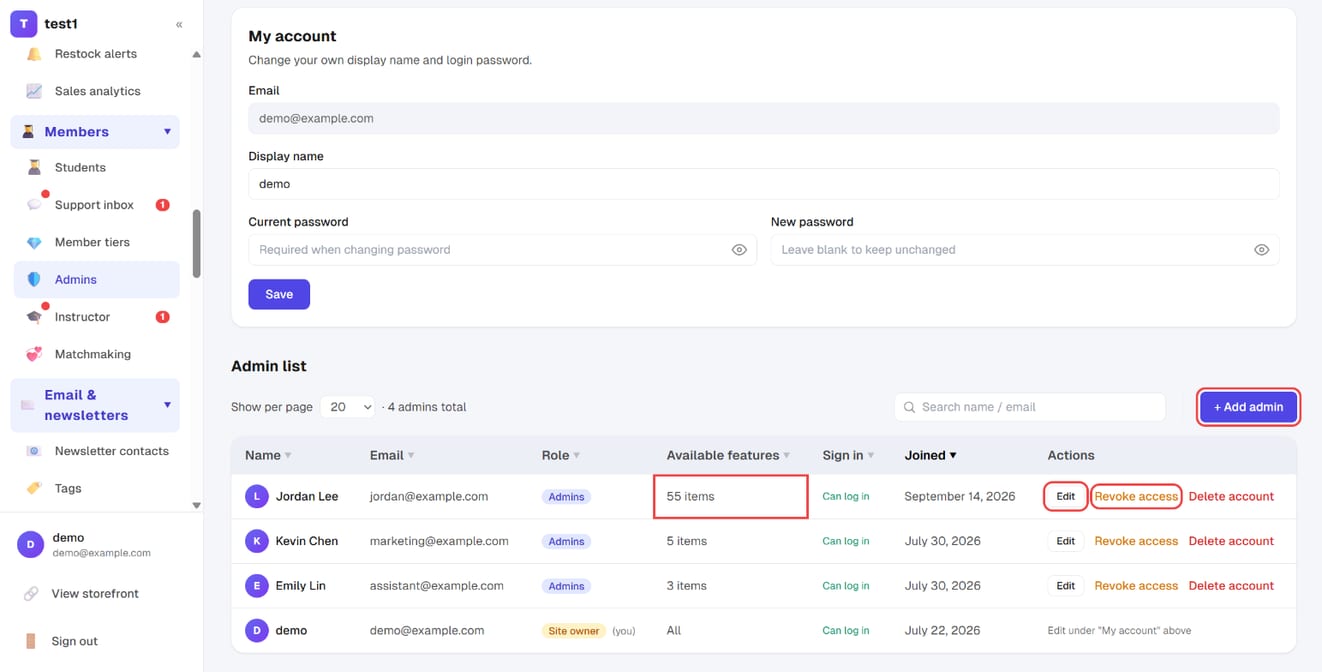The width and height of the screenshot is (1322, 672).
Task: Click the Sign out door icon
Action: click(30, 641)
